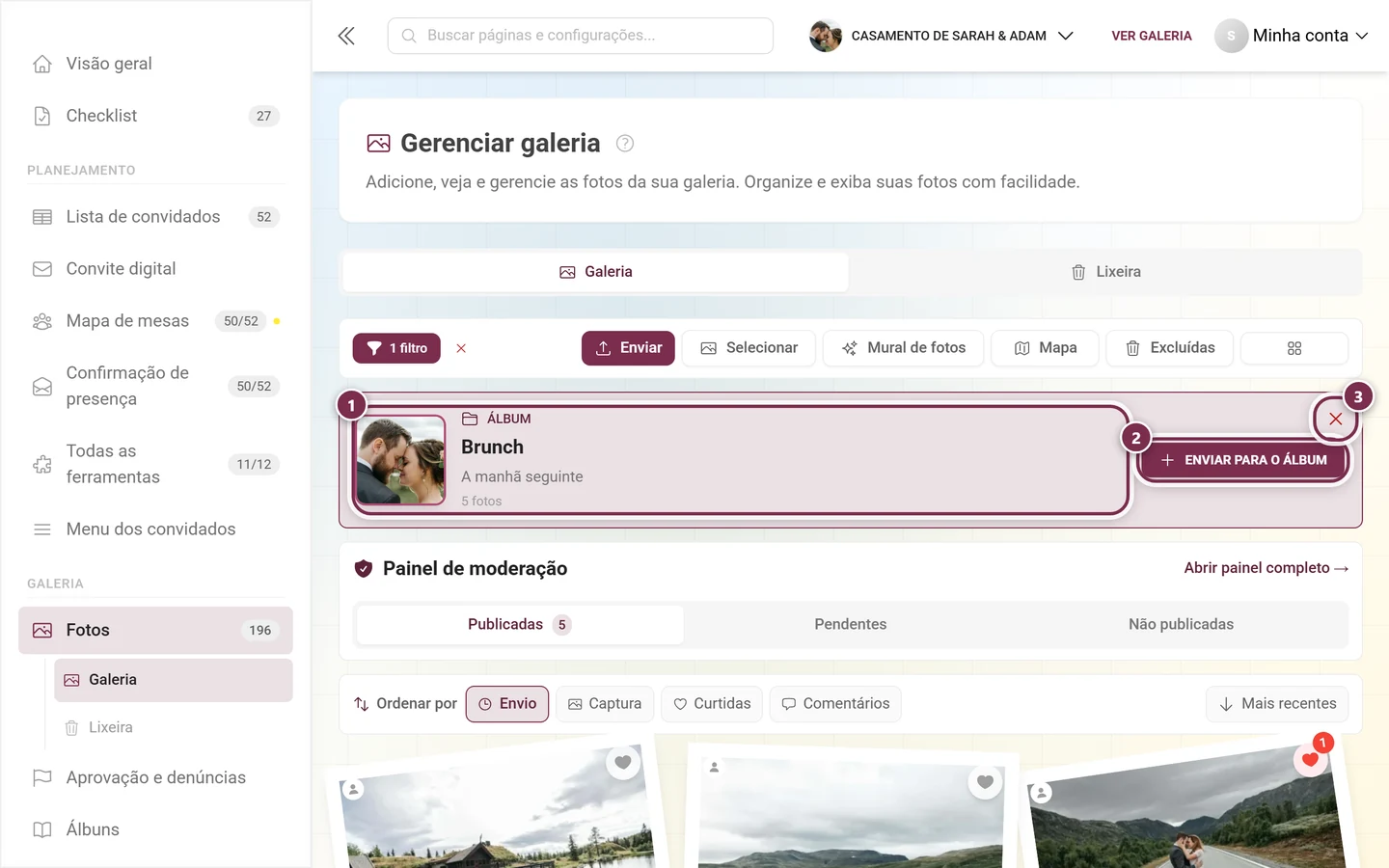Click Enviar para o álbum button
Screen dimensions: 1389x868
[x=1244, y=460]
